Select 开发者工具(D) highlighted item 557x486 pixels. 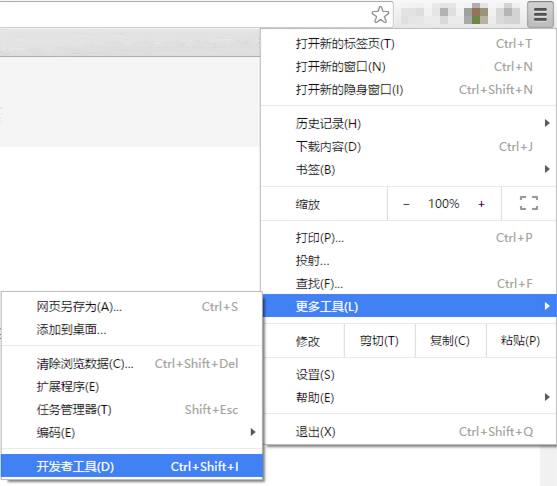[132, 466]
